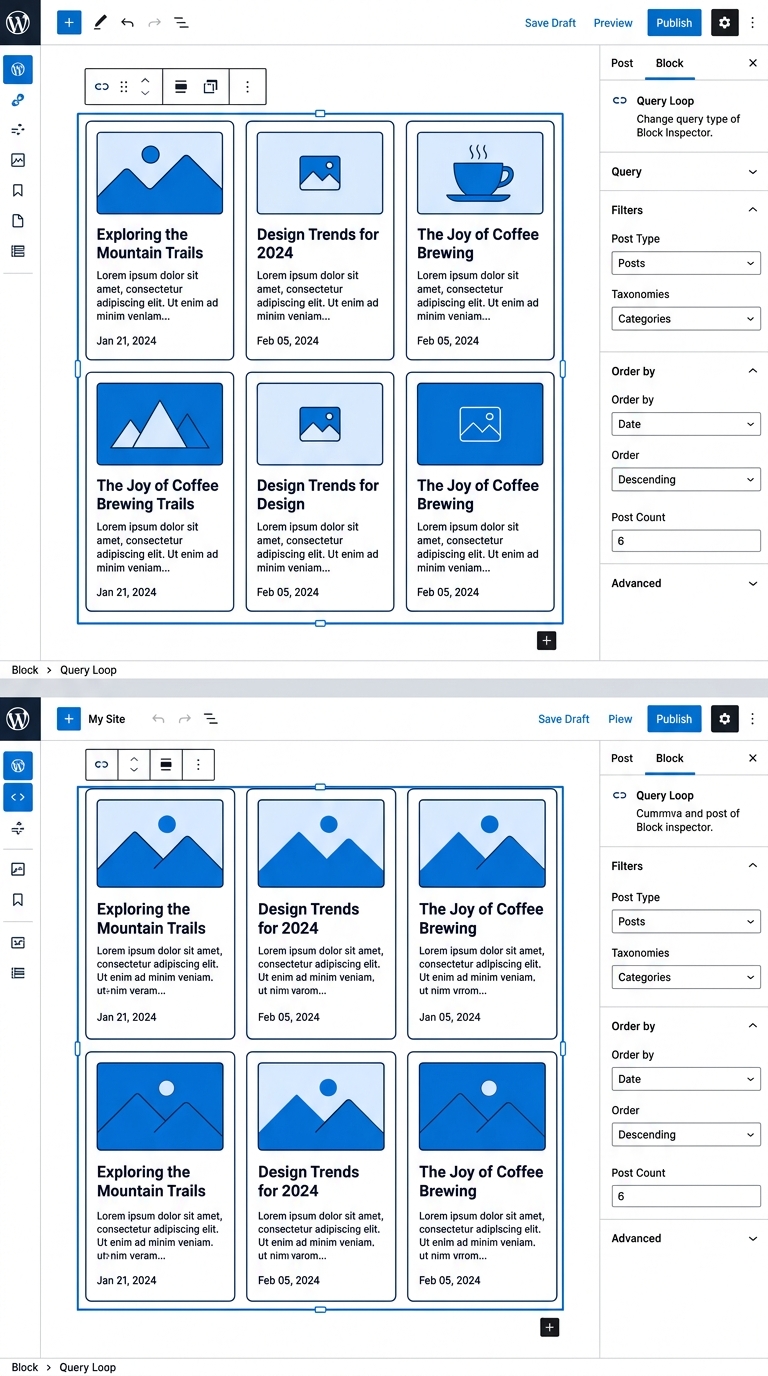This screenshot has width=768, height=1376.
Task: Click Redo arrow in the top editor toolbar
Action: coord(154,22)
